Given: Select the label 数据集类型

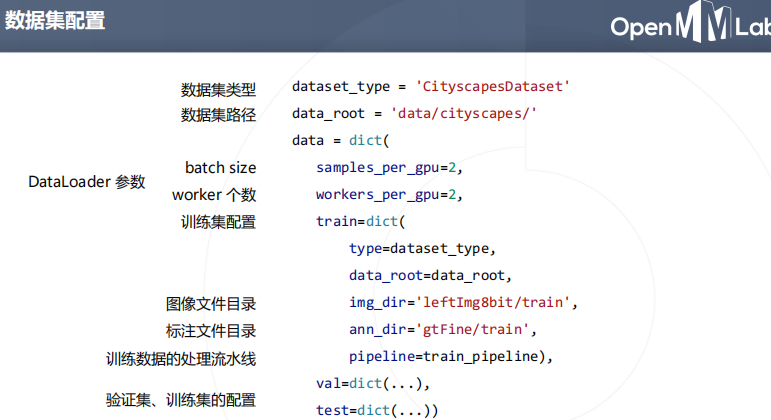Looking at the screenshot, I should (218, 90).
